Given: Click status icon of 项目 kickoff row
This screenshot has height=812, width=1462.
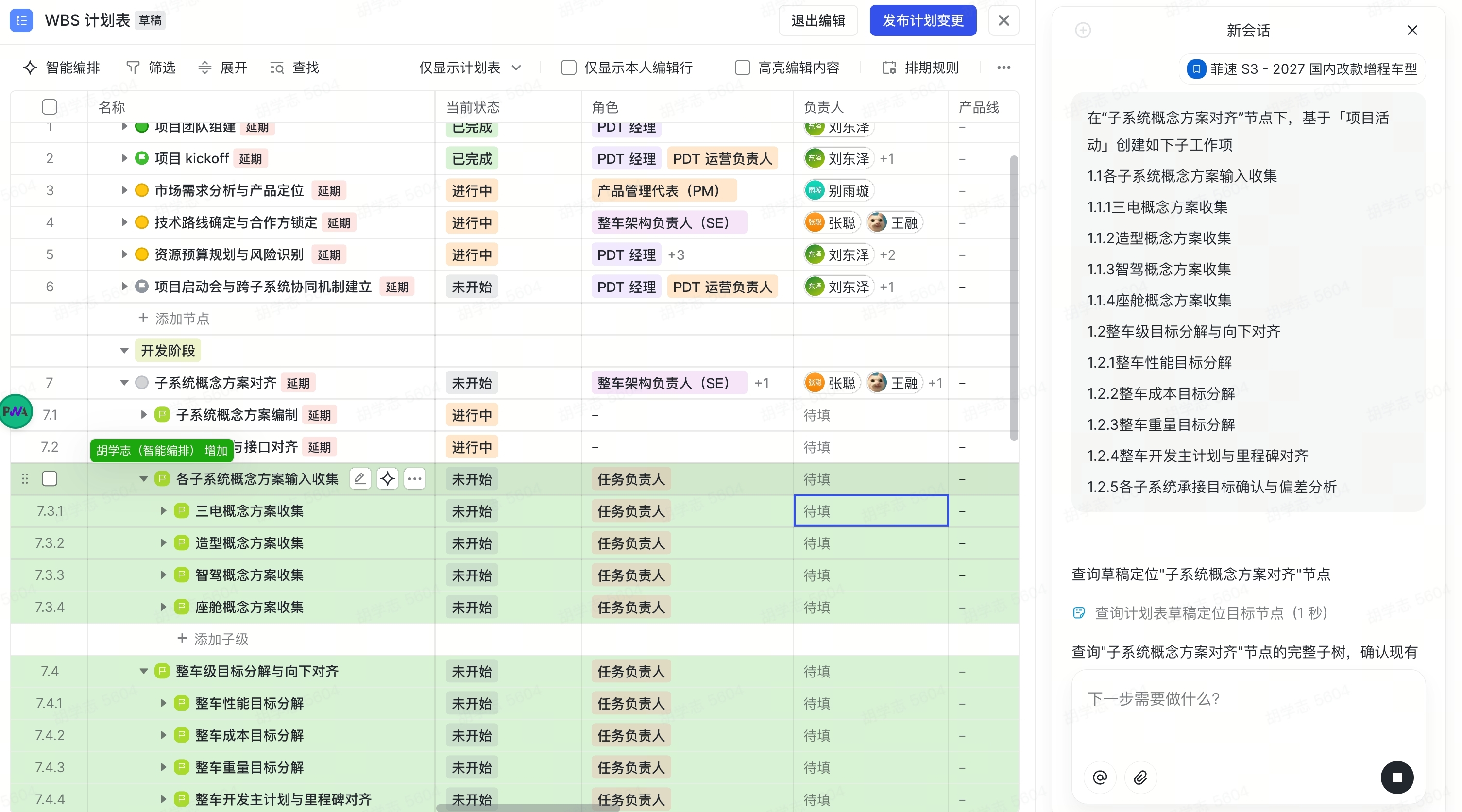Looking at the screenshot, I should (x=142, y=158).
